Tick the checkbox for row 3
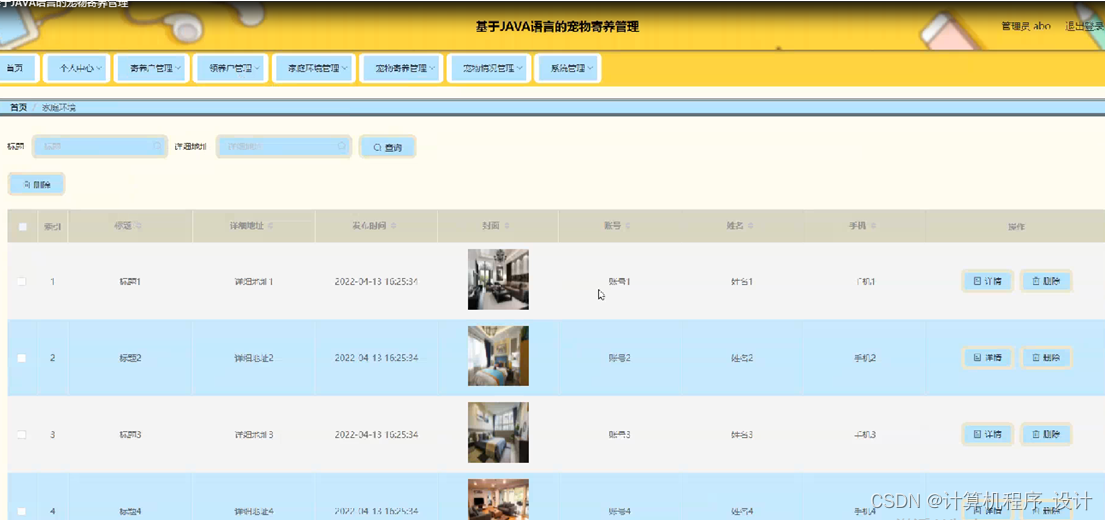Viewport: 1108px width, 520px height. [x=22, y=435]
